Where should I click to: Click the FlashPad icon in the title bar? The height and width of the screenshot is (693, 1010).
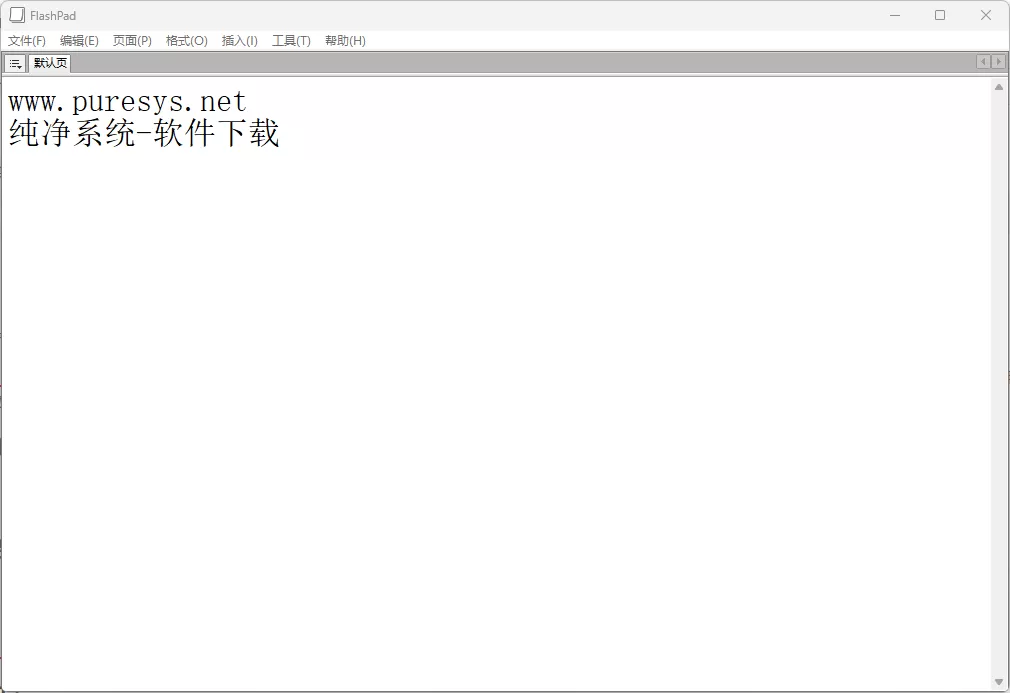tap(16, 14)
